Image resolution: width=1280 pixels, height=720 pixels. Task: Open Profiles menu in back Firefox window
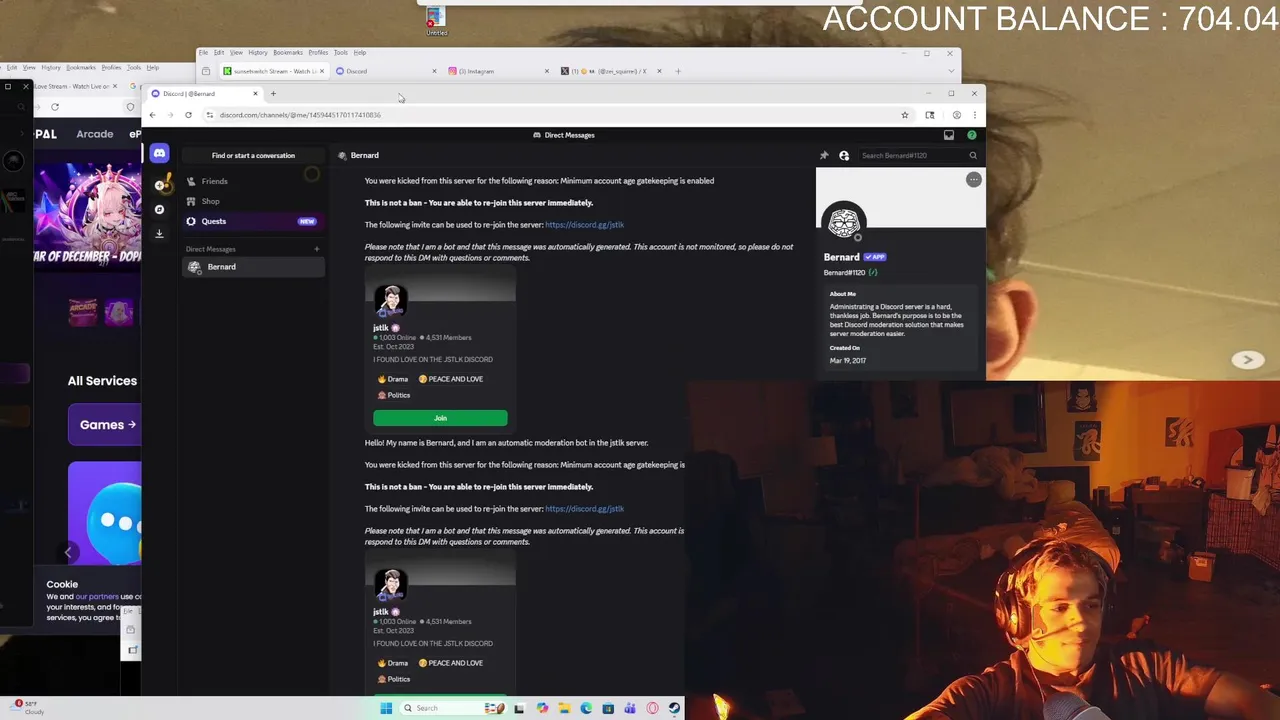318,52
